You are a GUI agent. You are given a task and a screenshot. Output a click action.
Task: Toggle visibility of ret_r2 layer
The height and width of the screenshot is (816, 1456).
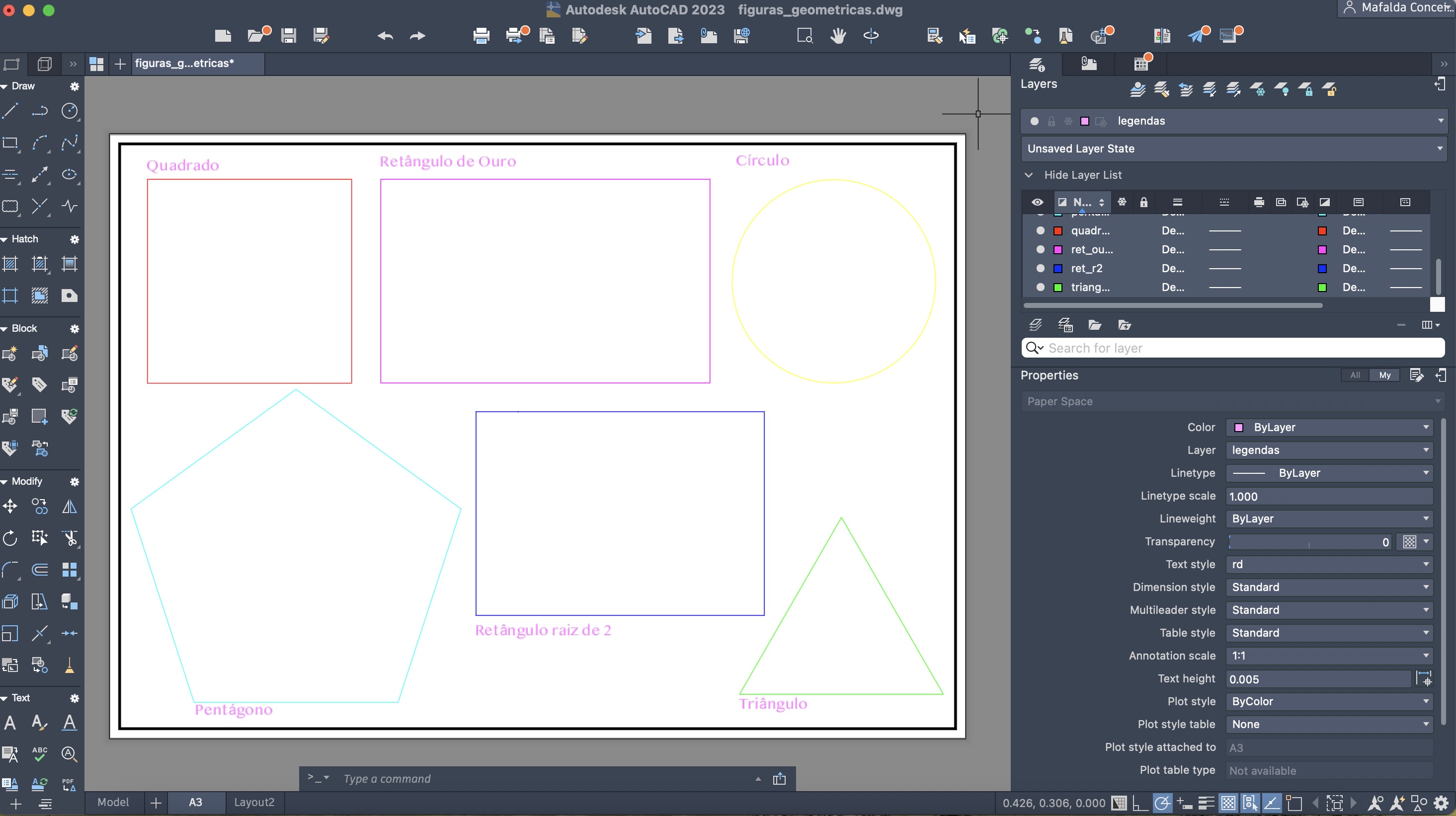click(1040, 268)
